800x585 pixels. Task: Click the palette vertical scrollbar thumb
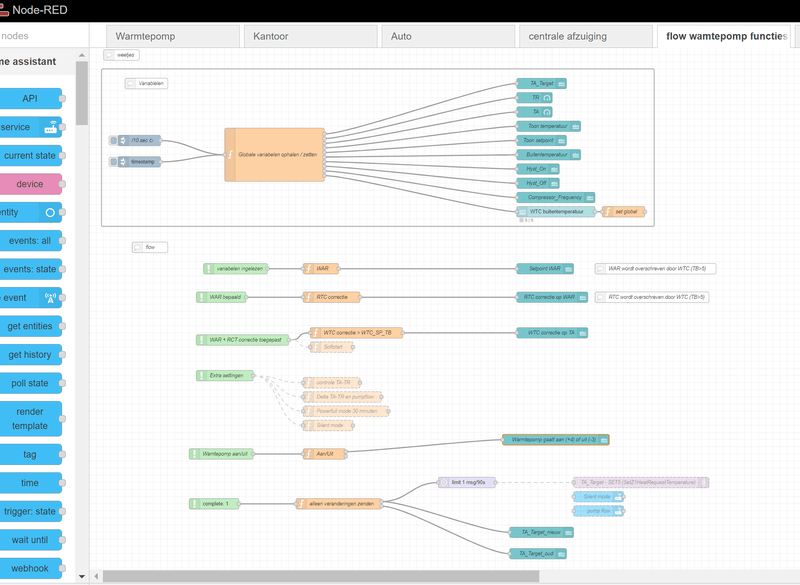[82, 93]
